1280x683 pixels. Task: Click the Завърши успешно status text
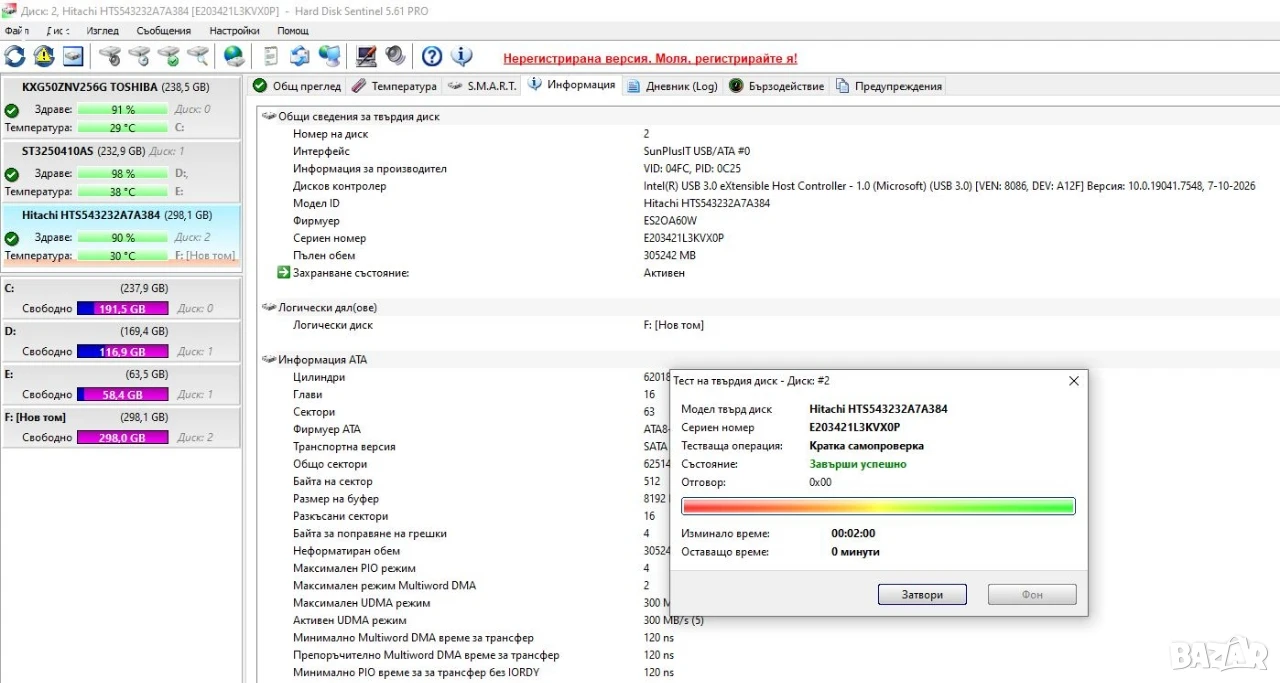point(858,464)
